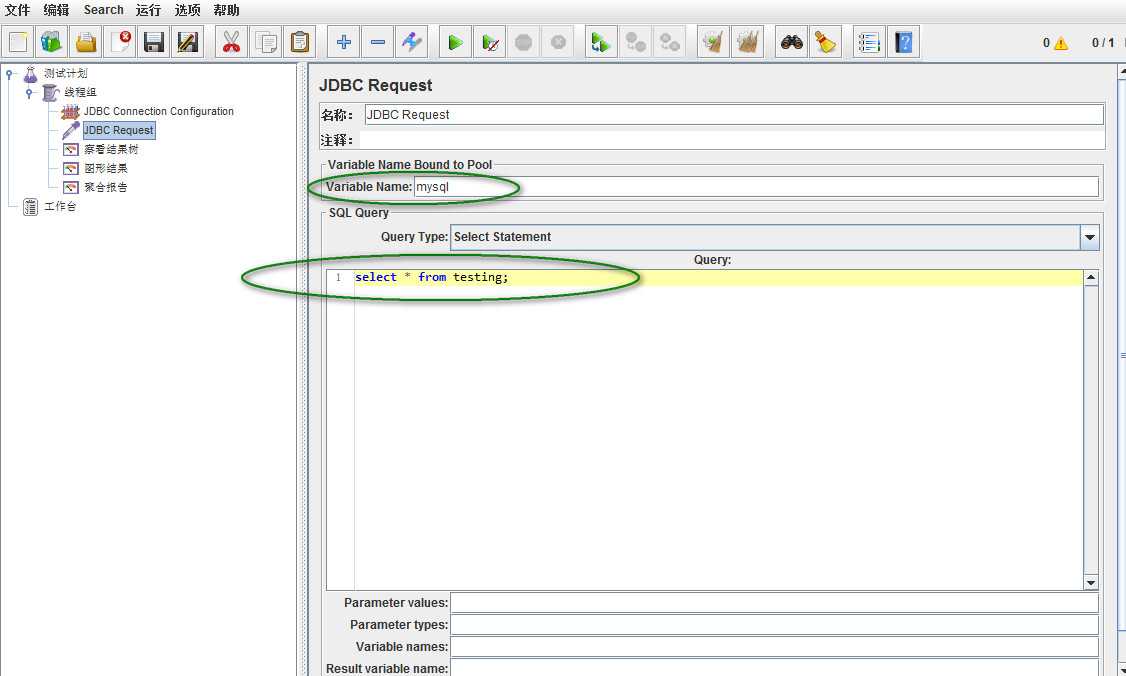
Task: Open the 帮助 menu
Action: click(x=226, y=10)
